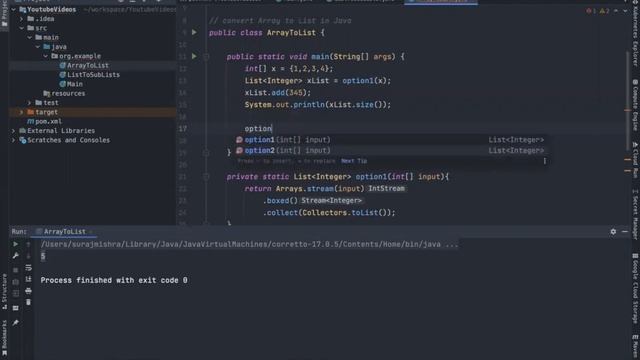Expand Scratches and Consoles node
Viewport: 640px width, 360px height.
(13, 140)
